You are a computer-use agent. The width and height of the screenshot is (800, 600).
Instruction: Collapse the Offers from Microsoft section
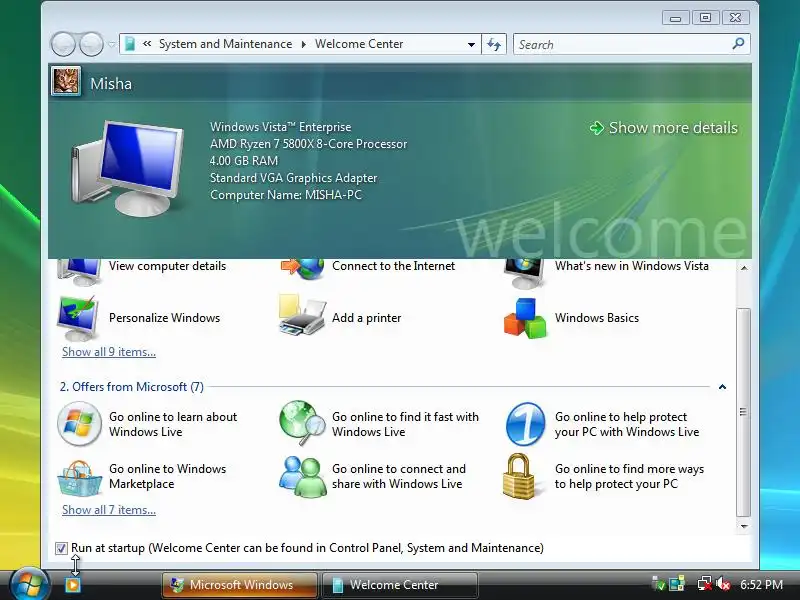point(722,387)
